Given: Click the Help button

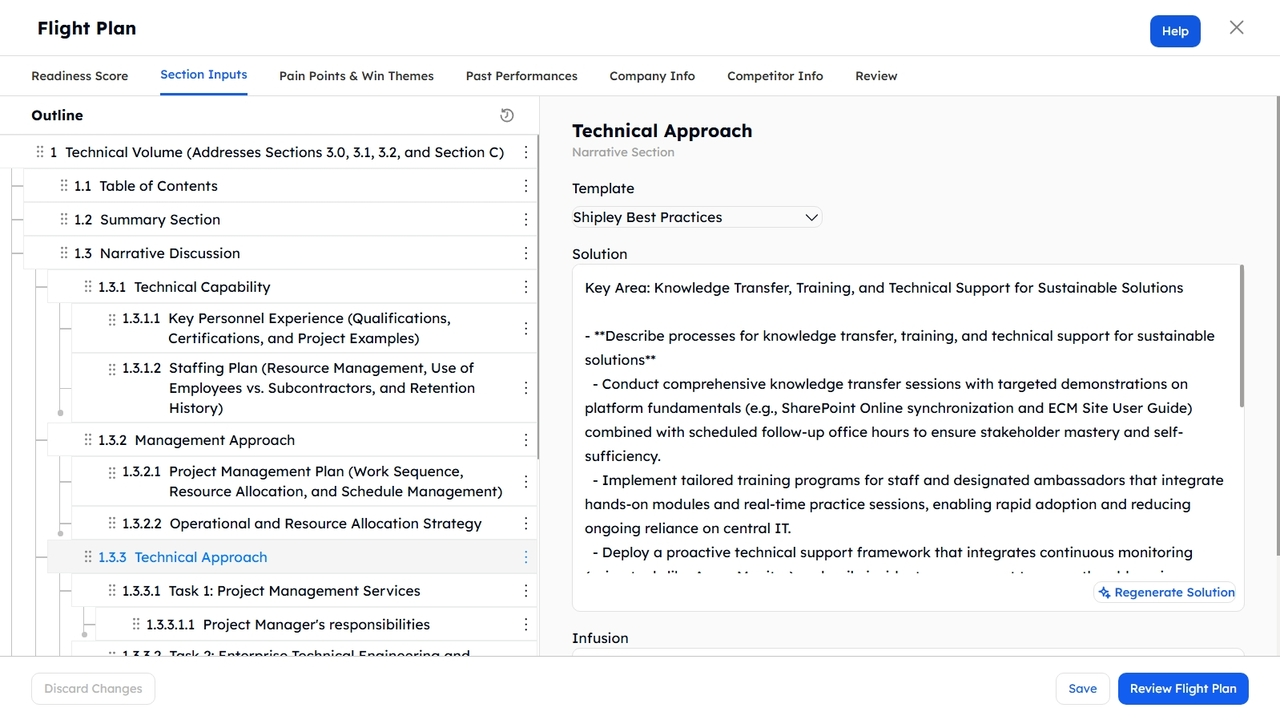Looking at the screenshot, I should pos(1175,31).
